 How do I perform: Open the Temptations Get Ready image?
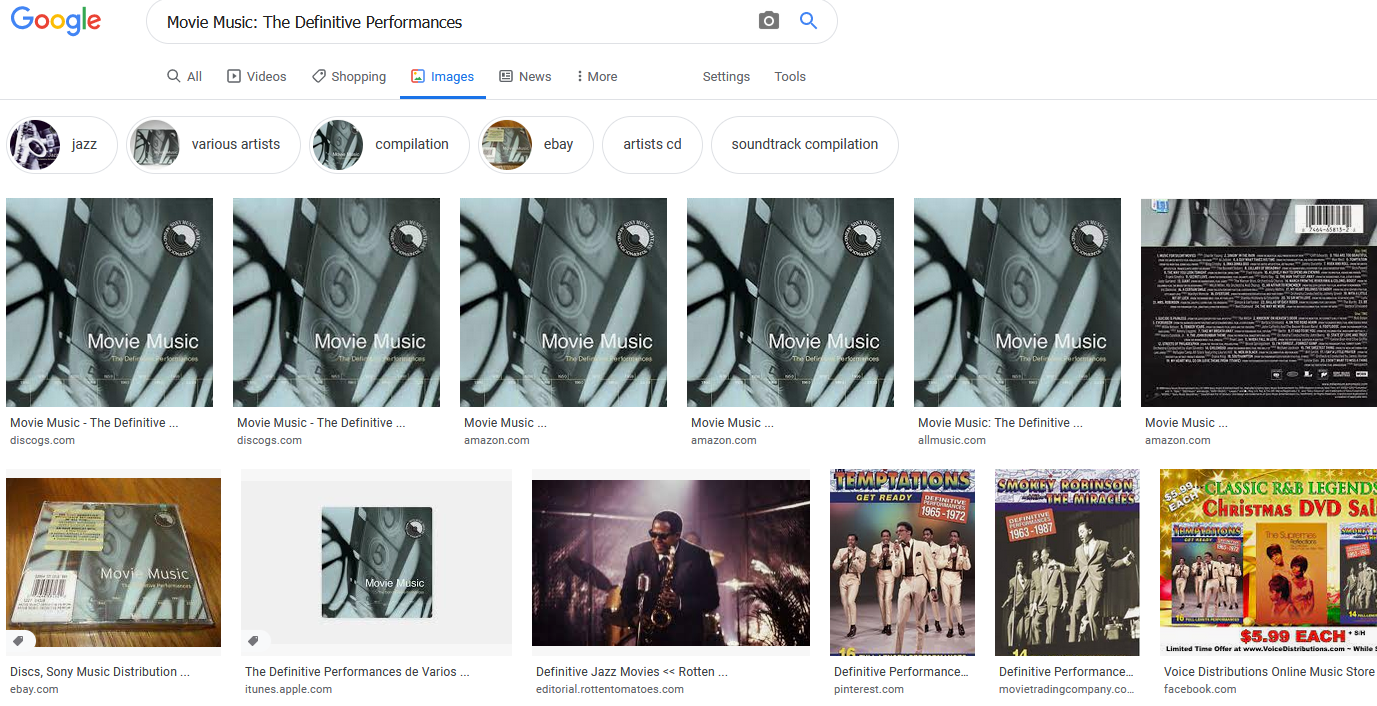pyautogui.click(x=902, y=562)
